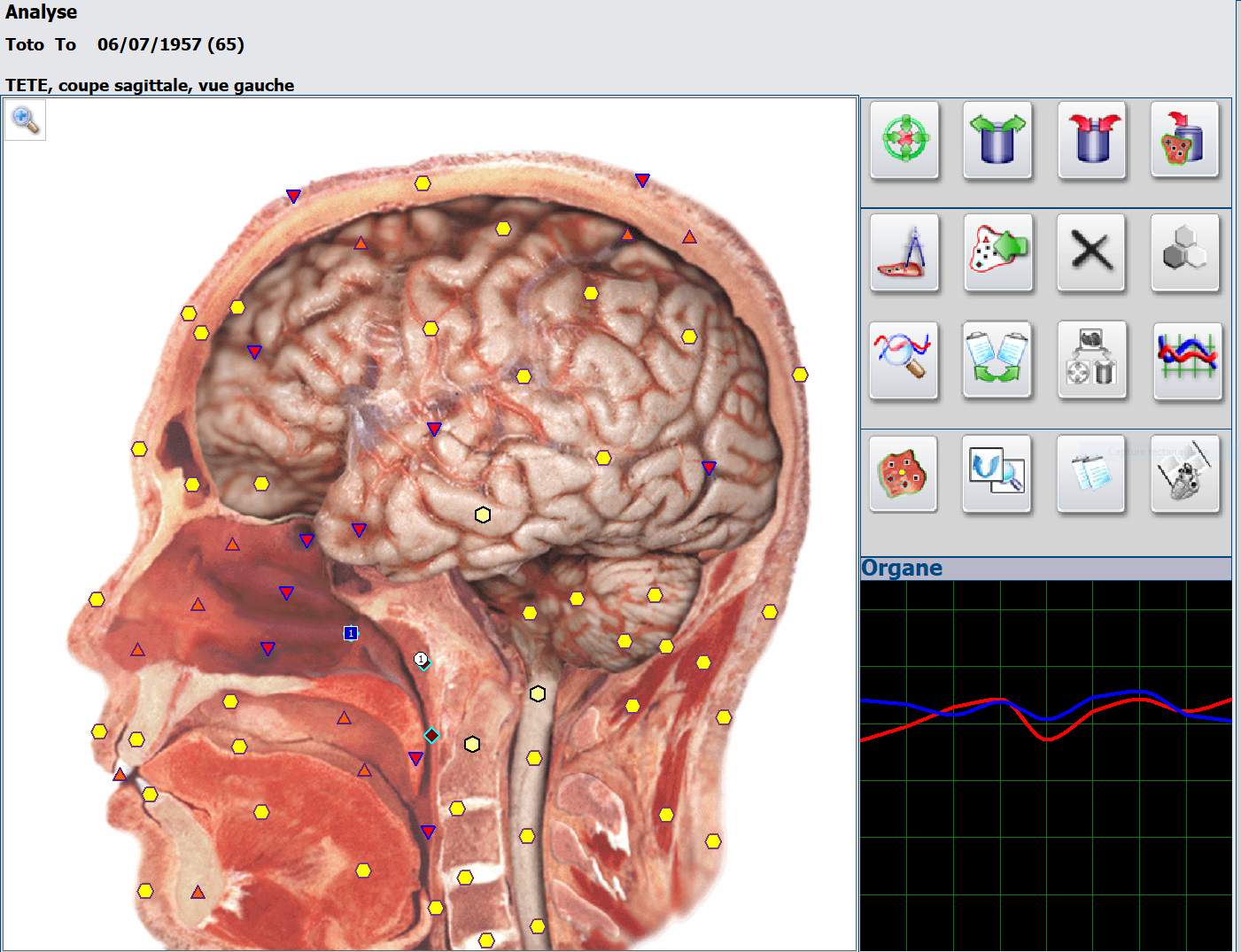Click the Organe graph with red and blue curves
Viewport: 1241px width, 952px height.
1045,763
